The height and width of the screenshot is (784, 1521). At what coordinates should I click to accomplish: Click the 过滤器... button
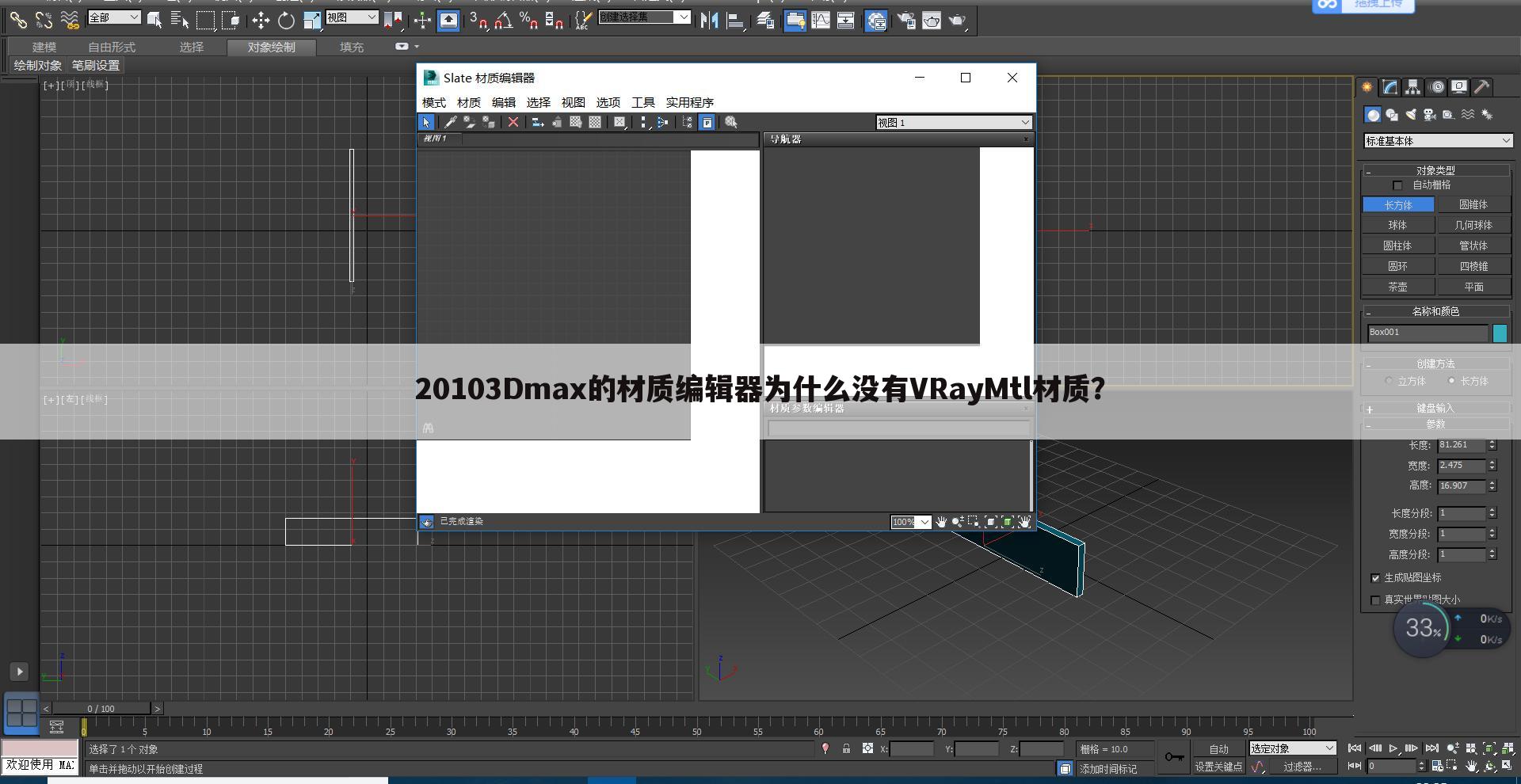(x=1302, y=767)
